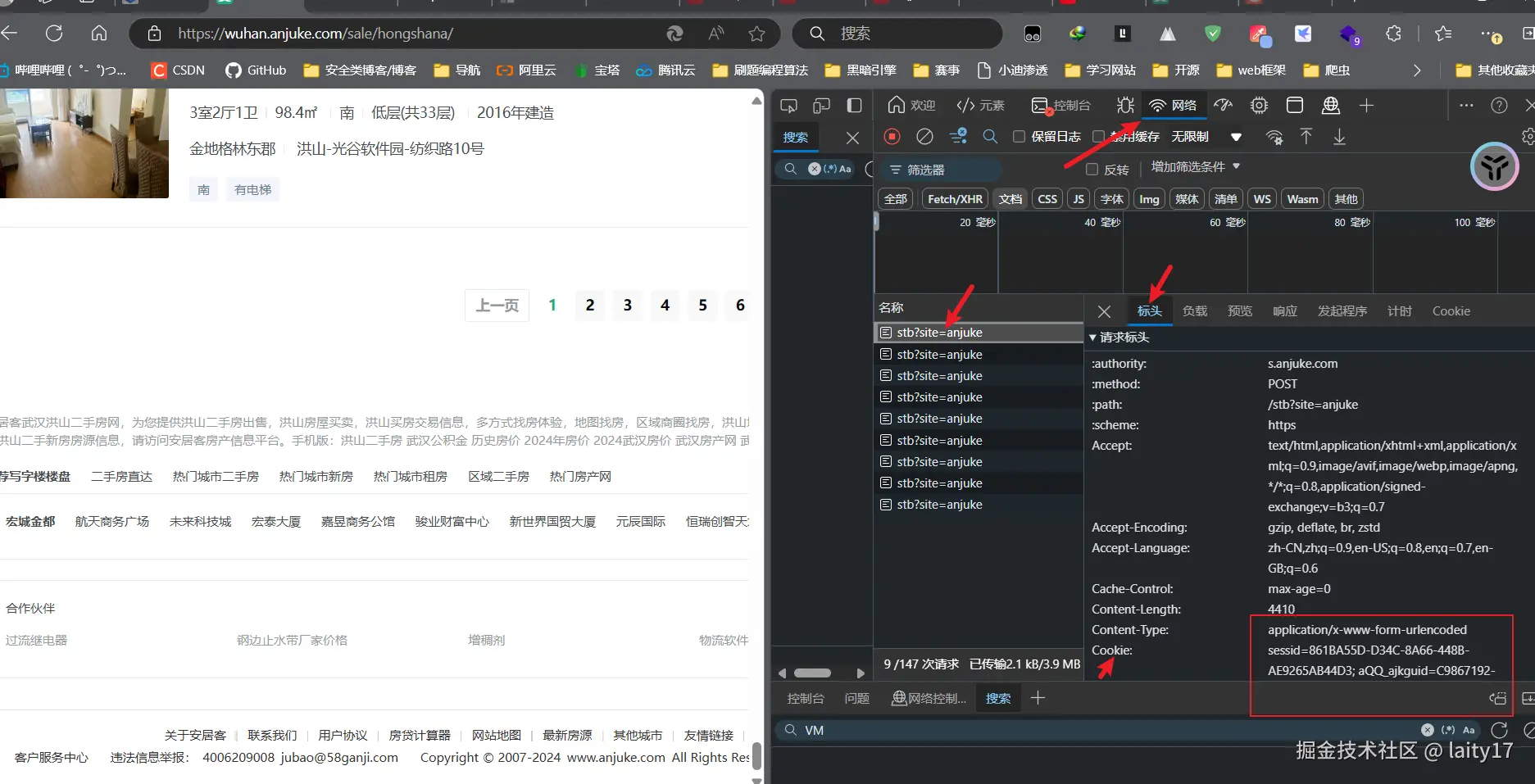Enable the 保留日志 checkbox
Screen dimensions: 1535x784
coord(1019,136)
